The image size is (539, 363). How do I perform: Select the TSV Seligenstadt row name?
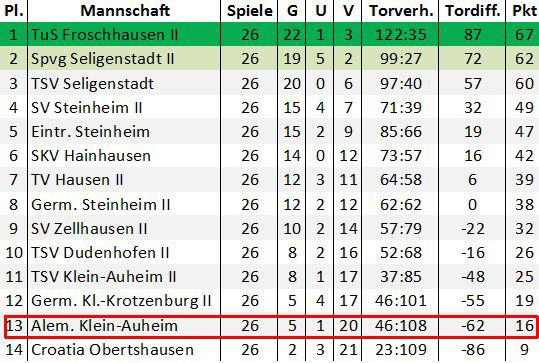(92, 84)
